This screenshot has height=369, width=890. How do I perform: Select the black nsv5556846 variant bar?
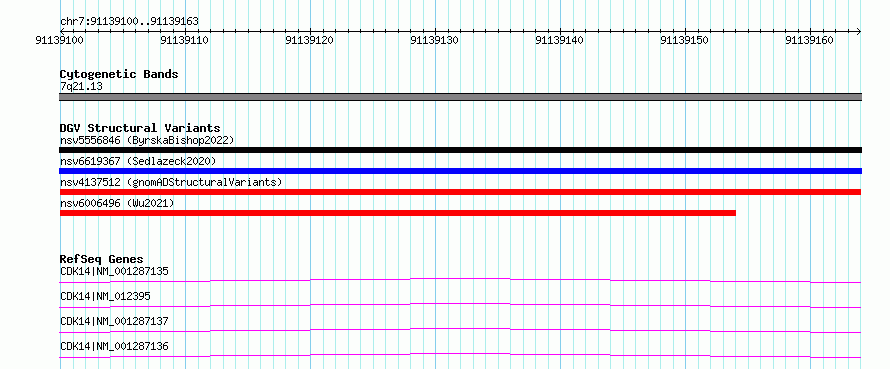click(x=460, y=150)
